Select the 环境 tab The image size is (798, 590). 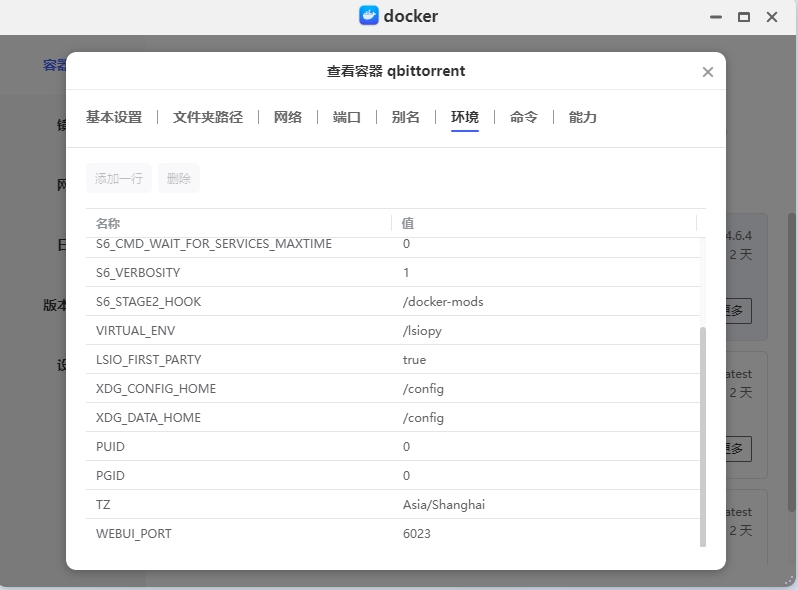(465, 117)
